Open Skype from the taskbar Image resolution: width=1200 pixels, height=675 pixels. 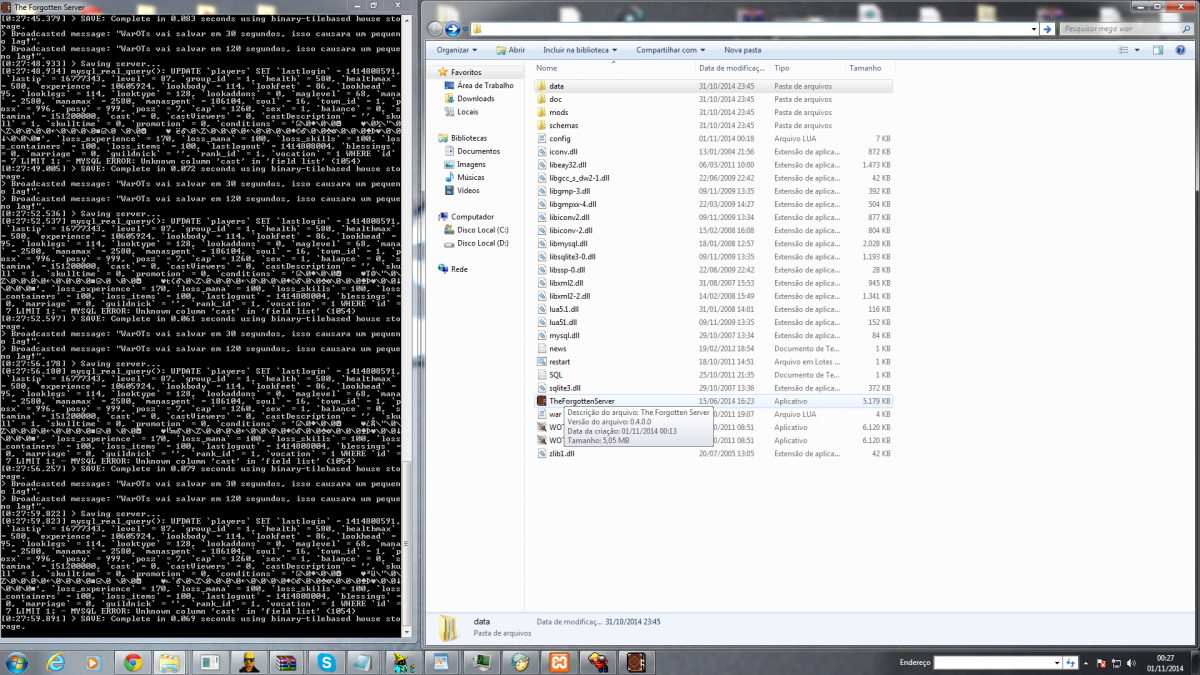click(x=326, y=662)
